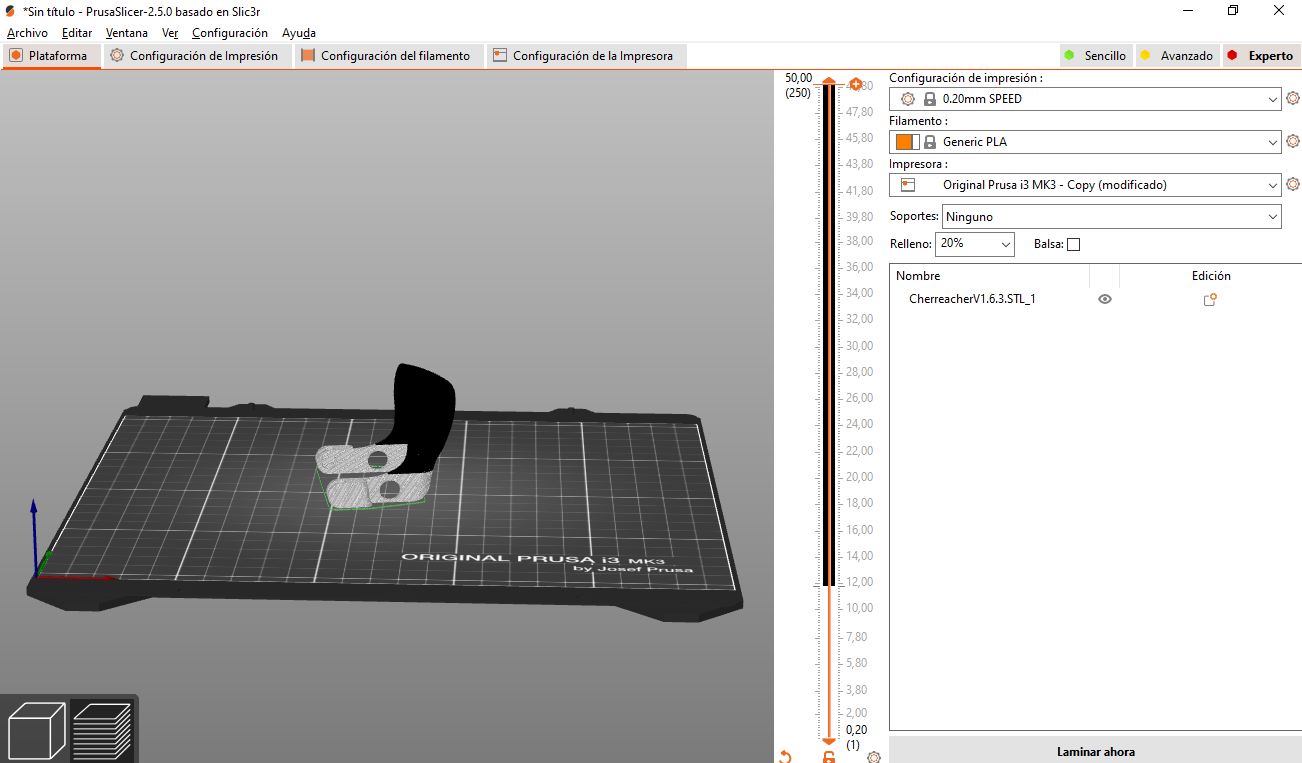This screenshot has width=1302, height=763.
Task: Switch to sliced layers preview icon
Action: click(103, 730)
